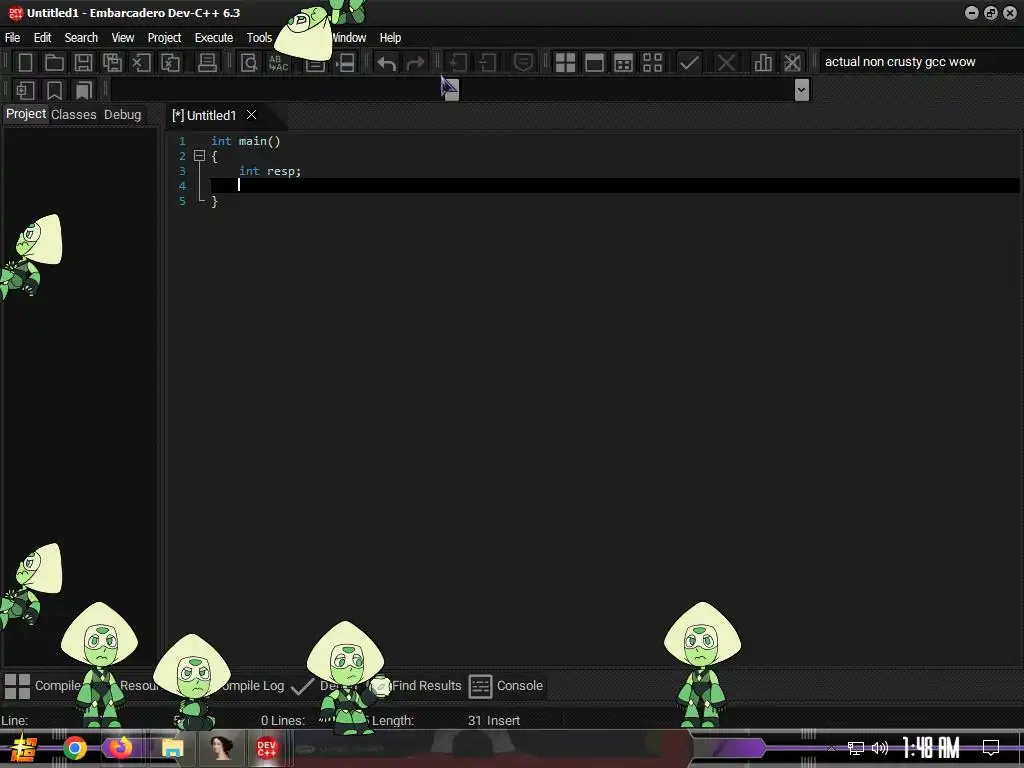This screenshot has width=1024, height=768.
Task: Open the Find dialog from toolbar
Action: [x=249, y=63]
